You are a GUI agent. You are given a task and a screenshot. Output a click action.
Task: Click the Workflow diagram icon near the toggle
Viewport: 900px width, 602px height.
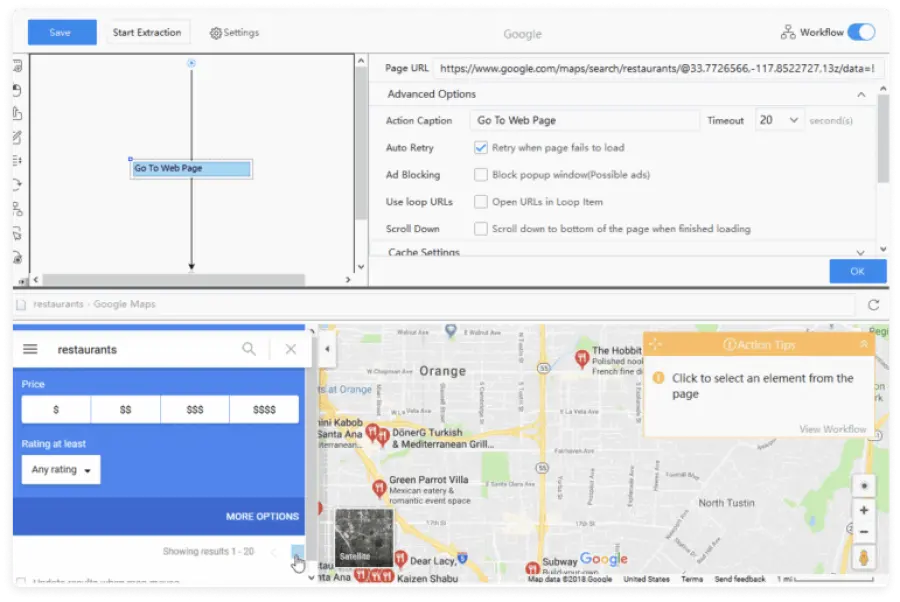pyautogui.click(x=788, y=32)
